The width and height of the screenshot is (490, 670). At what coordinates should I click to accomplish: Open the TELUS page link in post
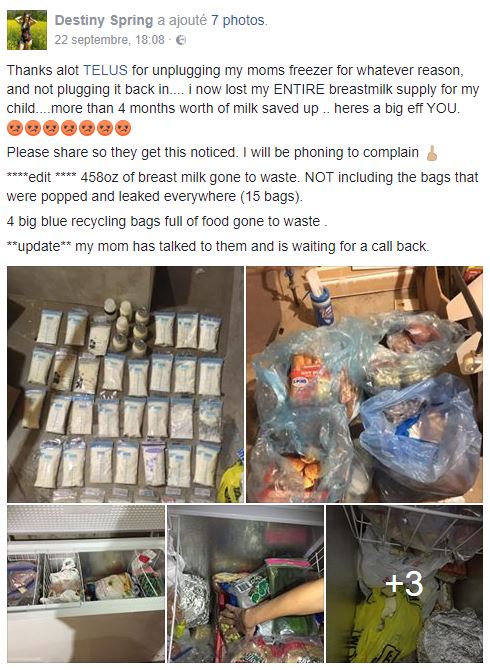(105, 70)
